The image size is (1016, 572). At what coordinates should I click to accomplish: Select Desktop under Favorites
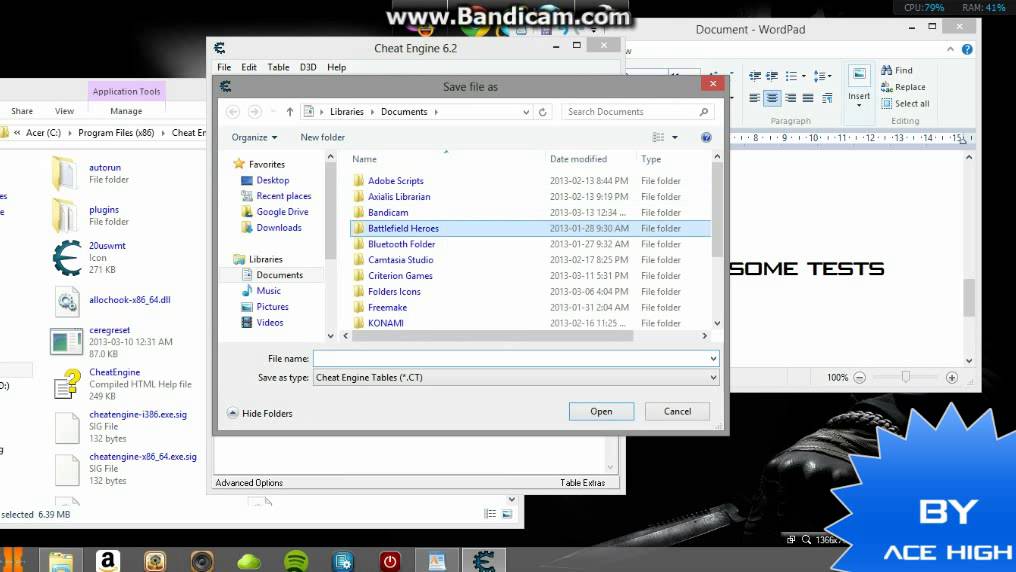tap(272, 180)
